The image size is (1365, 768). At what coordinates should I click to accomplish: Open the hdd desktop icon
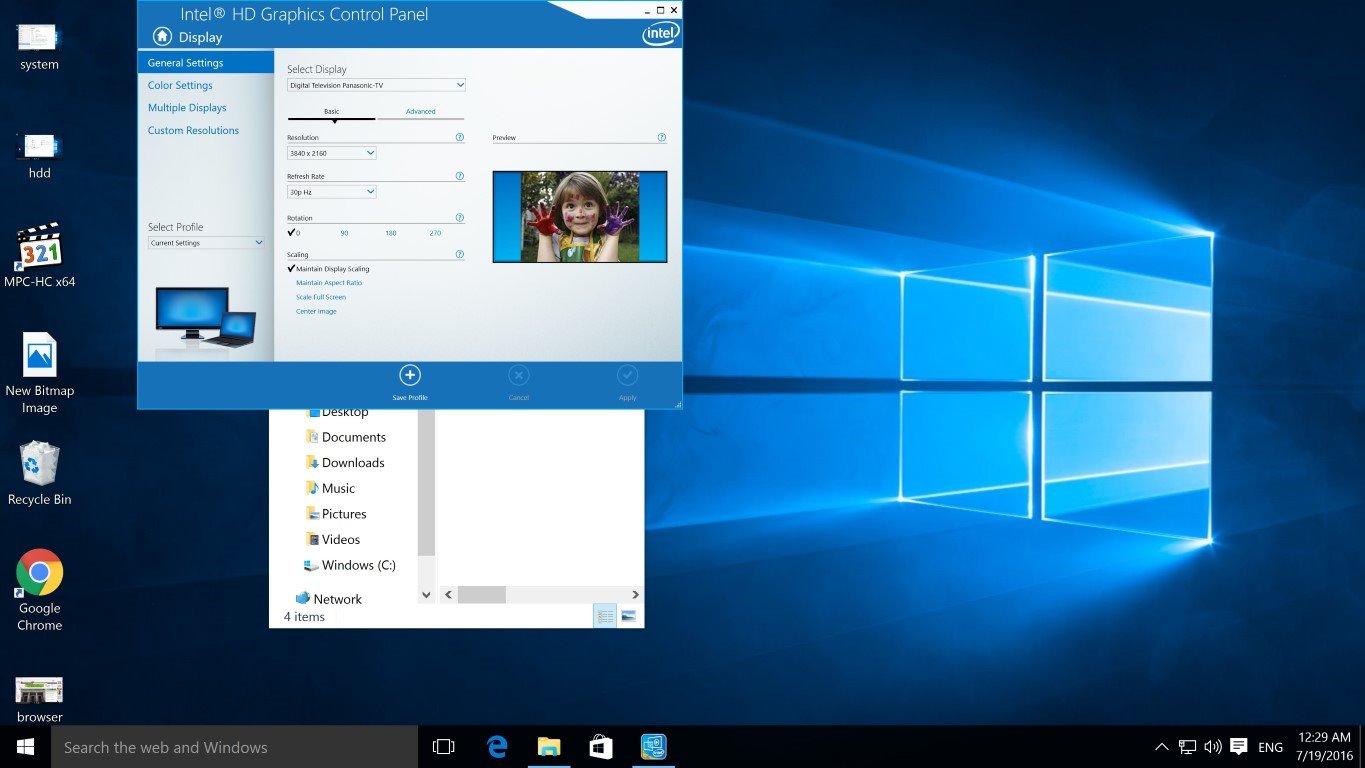point(39,155)
